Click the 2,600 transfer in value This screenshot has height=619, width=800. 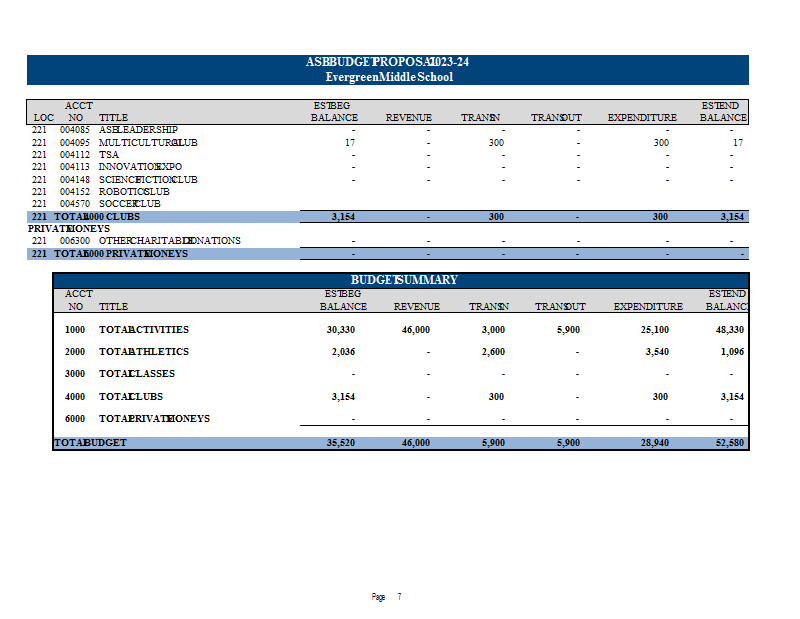493,352
